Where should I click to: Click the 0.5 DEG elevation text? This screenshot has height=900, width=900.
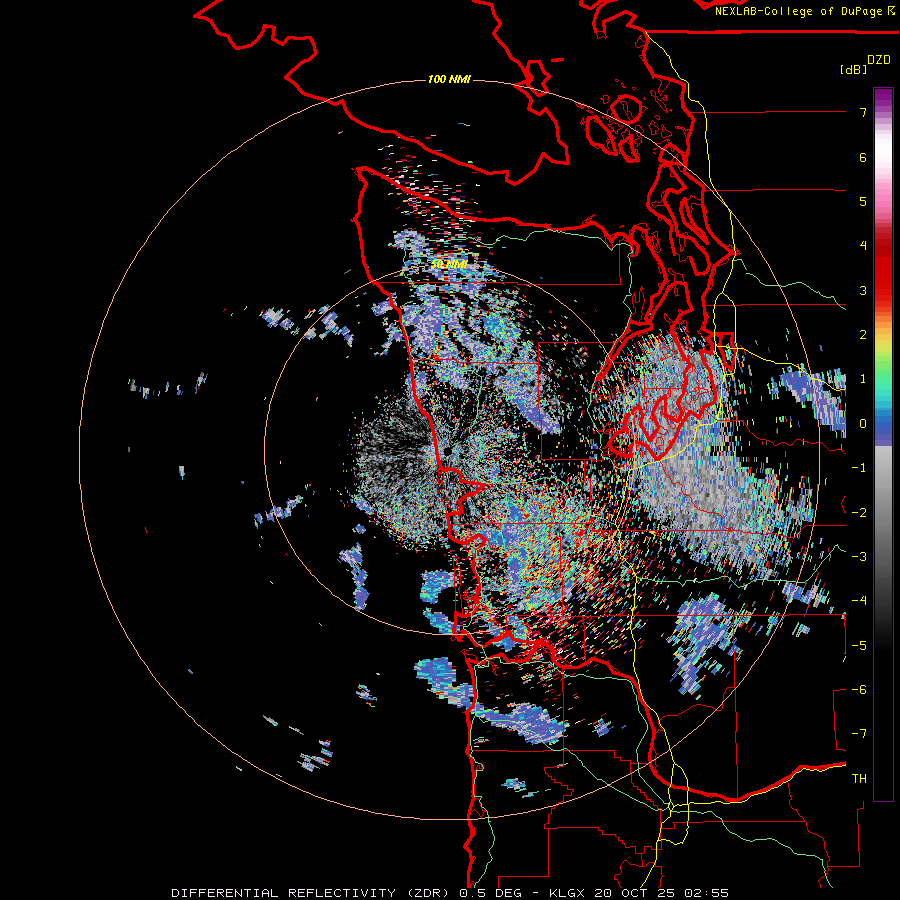[x=490, y=893]
